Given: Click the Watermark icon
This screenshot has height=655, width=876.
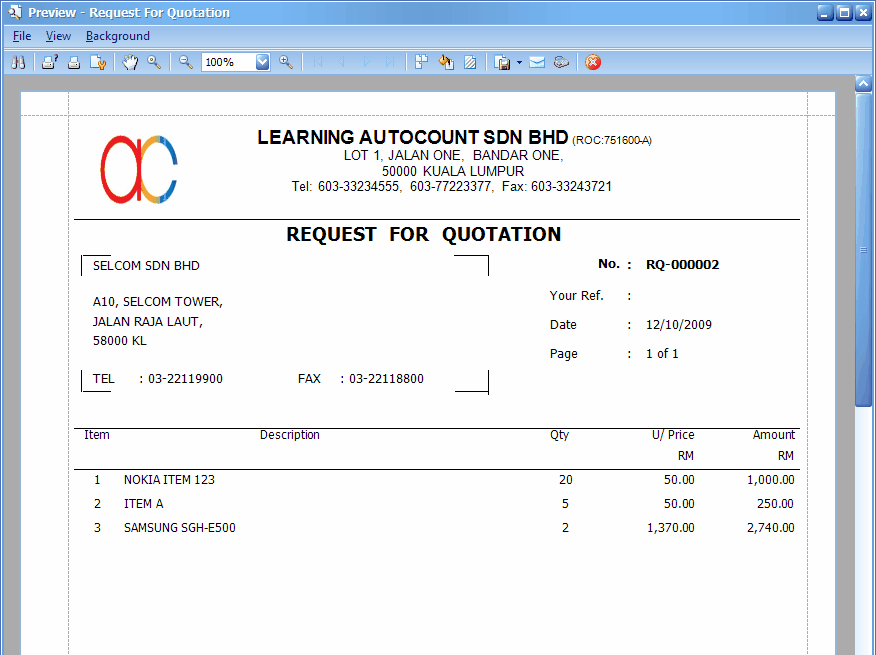Looking at the screenshot, I should pyautogui.click(x=470, y=62).
